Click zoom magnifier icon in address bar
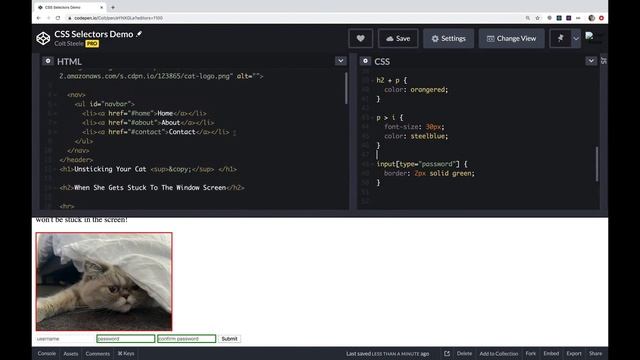This screenshot has width=640, height=360. coord(528,18)
